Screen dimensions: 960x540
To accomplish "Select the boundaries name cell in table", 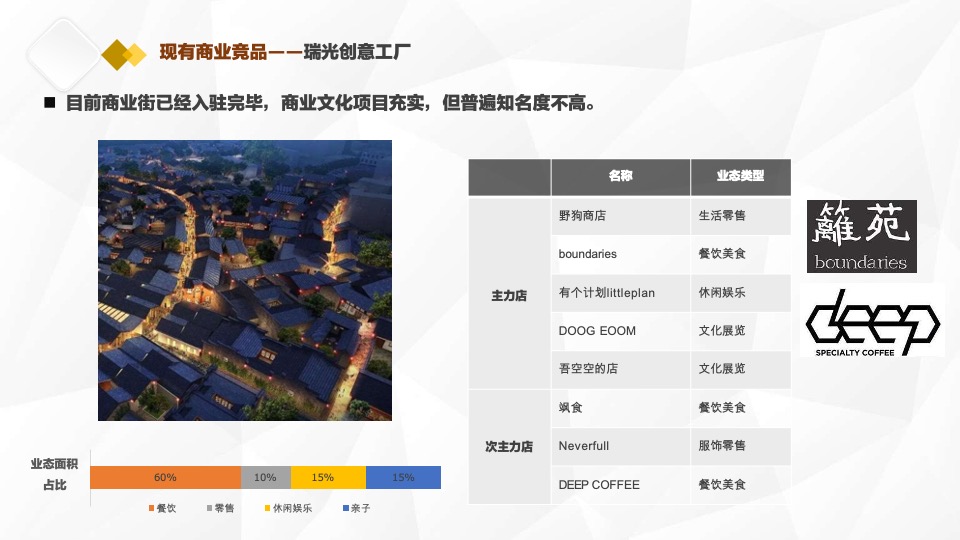I will 621,254.
